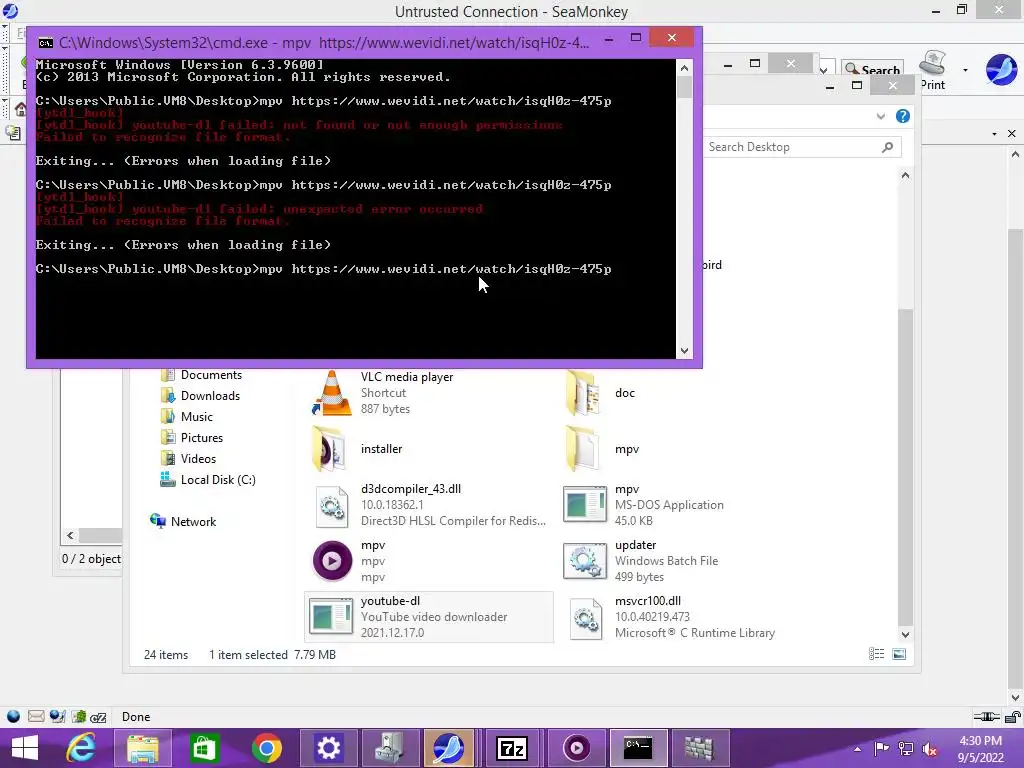Open File Explorer from taskbar
Image resolution: width=1024 pixels, height=768 pixels.
[142, 748]
